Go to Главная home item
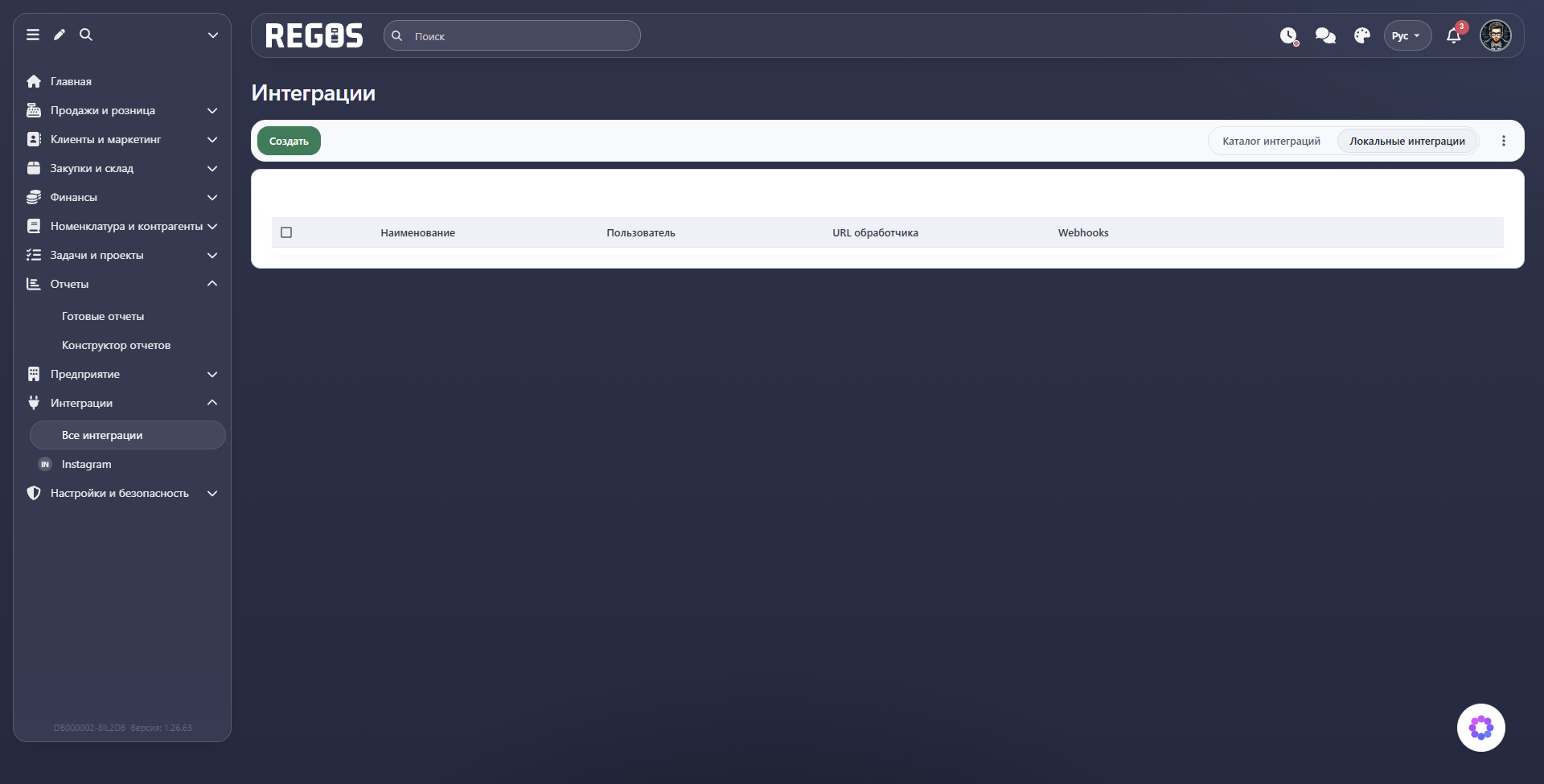Viewport: 1544px width, 784px height. (x=71, y=81)
